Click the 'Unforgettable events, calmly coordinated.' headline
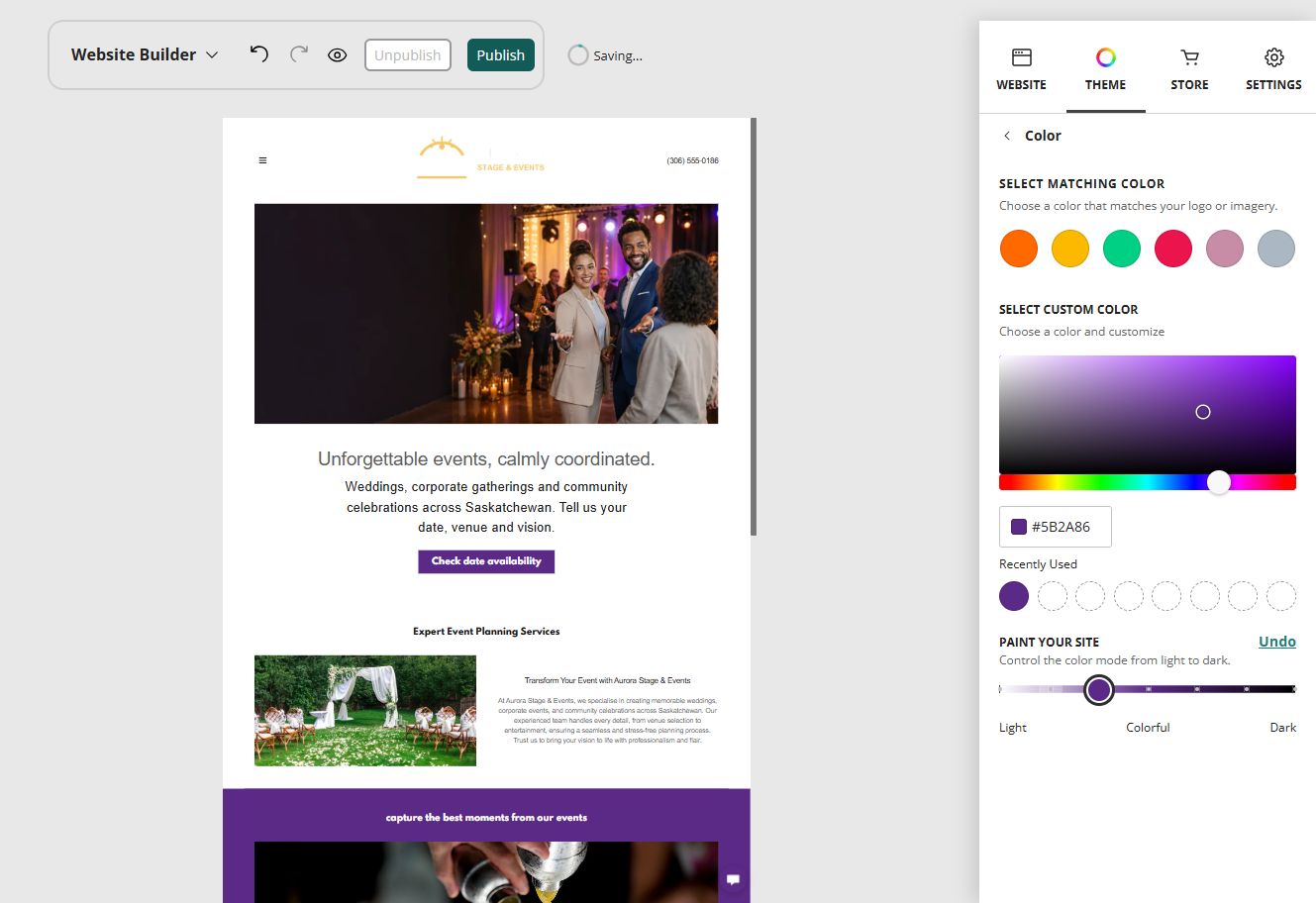The width and height of the screenshot is (1316, 903). [x=486, y=459]
